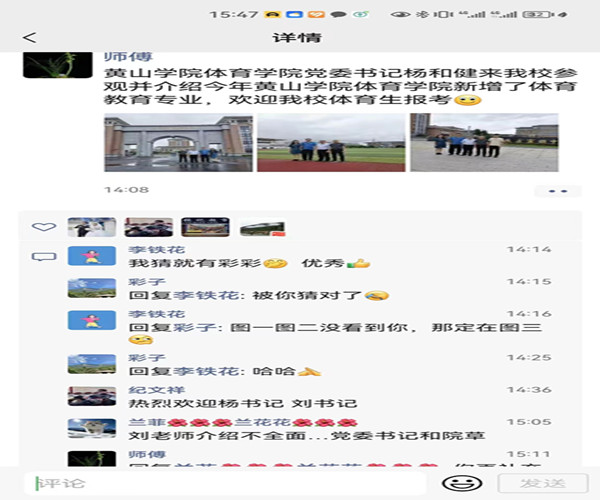View the third photo on the plaza
Image resolution: width=600 pixels, height=500 pixels.
pyautogui.click(x=484, y=142)
